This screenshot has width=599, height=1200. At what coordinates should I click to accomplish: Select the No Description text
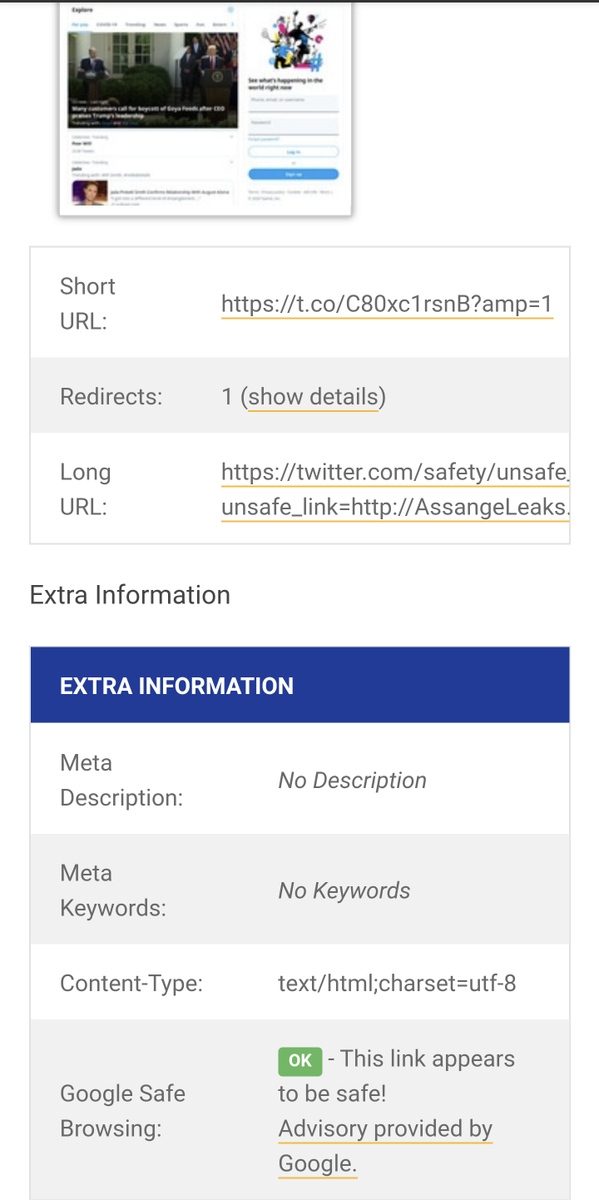pos(352,780)
